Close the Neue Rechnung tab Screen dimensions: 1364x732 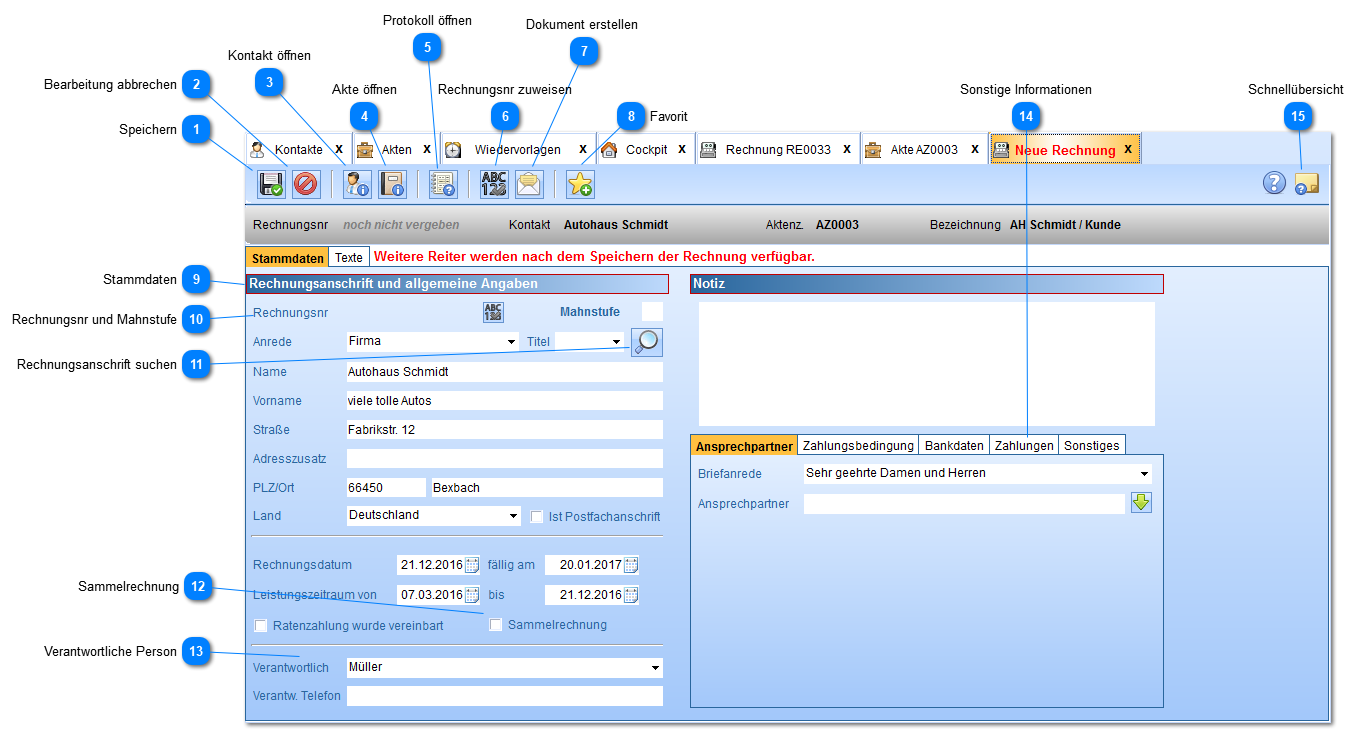click(x=1128, y=149)
